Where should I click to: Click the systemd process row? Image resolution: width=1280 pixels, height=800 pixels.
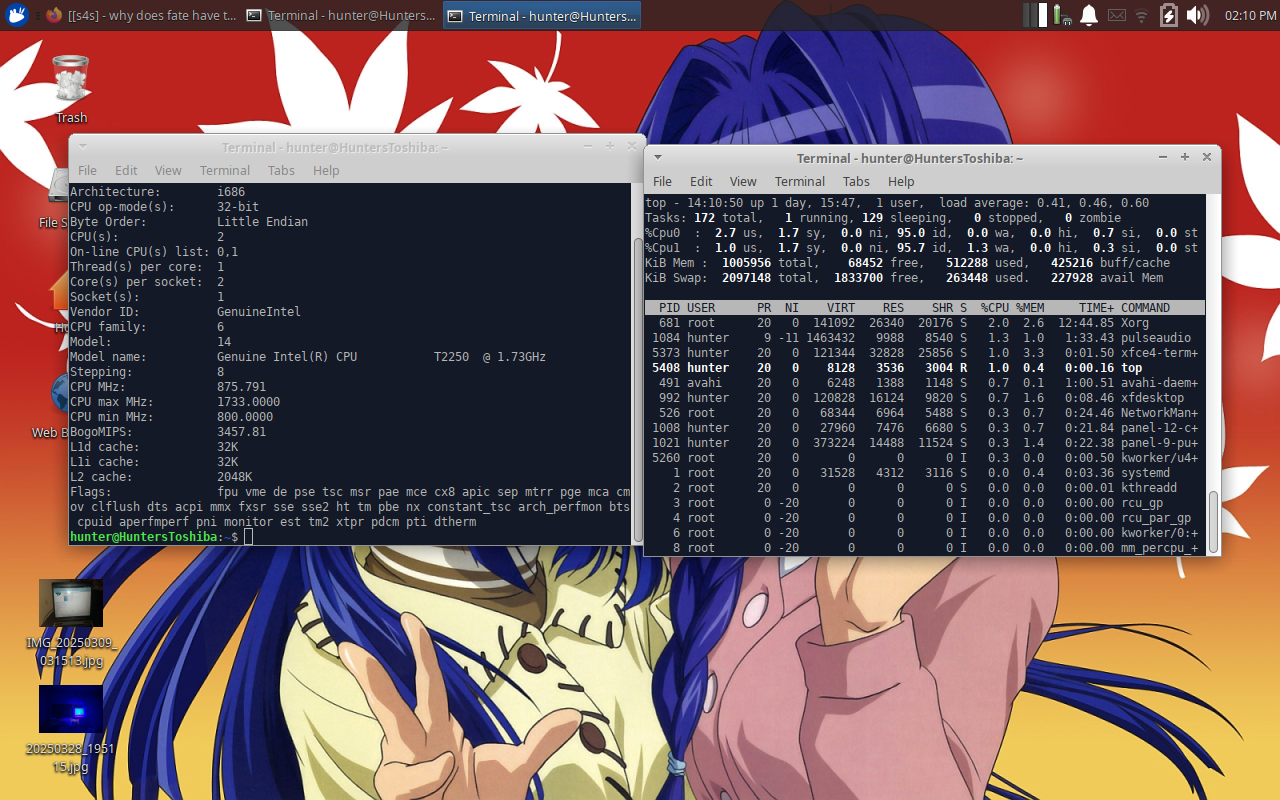[x=925, y=473]
